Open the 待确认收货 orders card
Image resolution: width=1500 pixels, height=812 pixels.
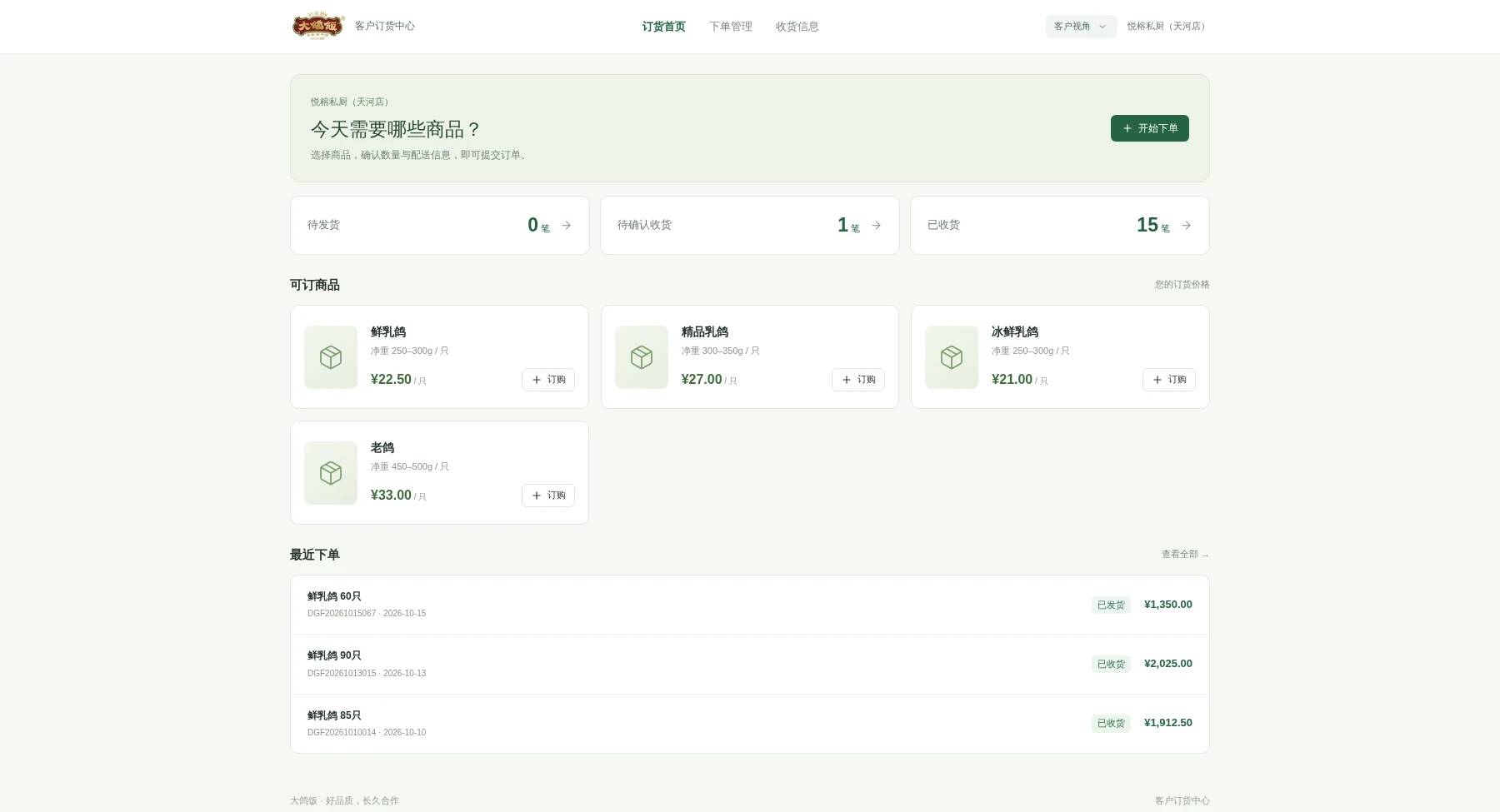pyautogui.click(x=750, y=225)
